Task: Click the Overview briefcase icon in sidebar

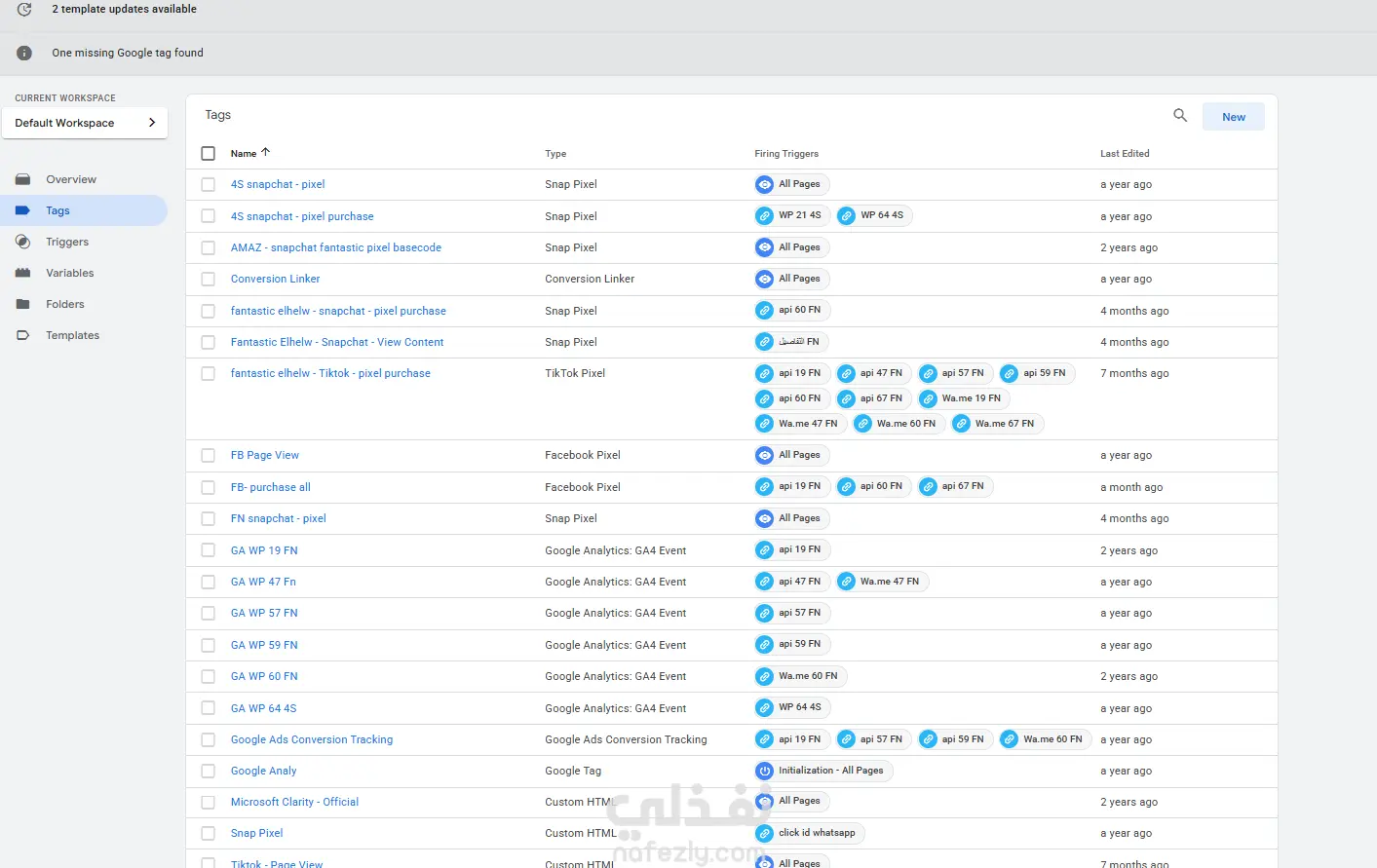Action: pos(23,179)
